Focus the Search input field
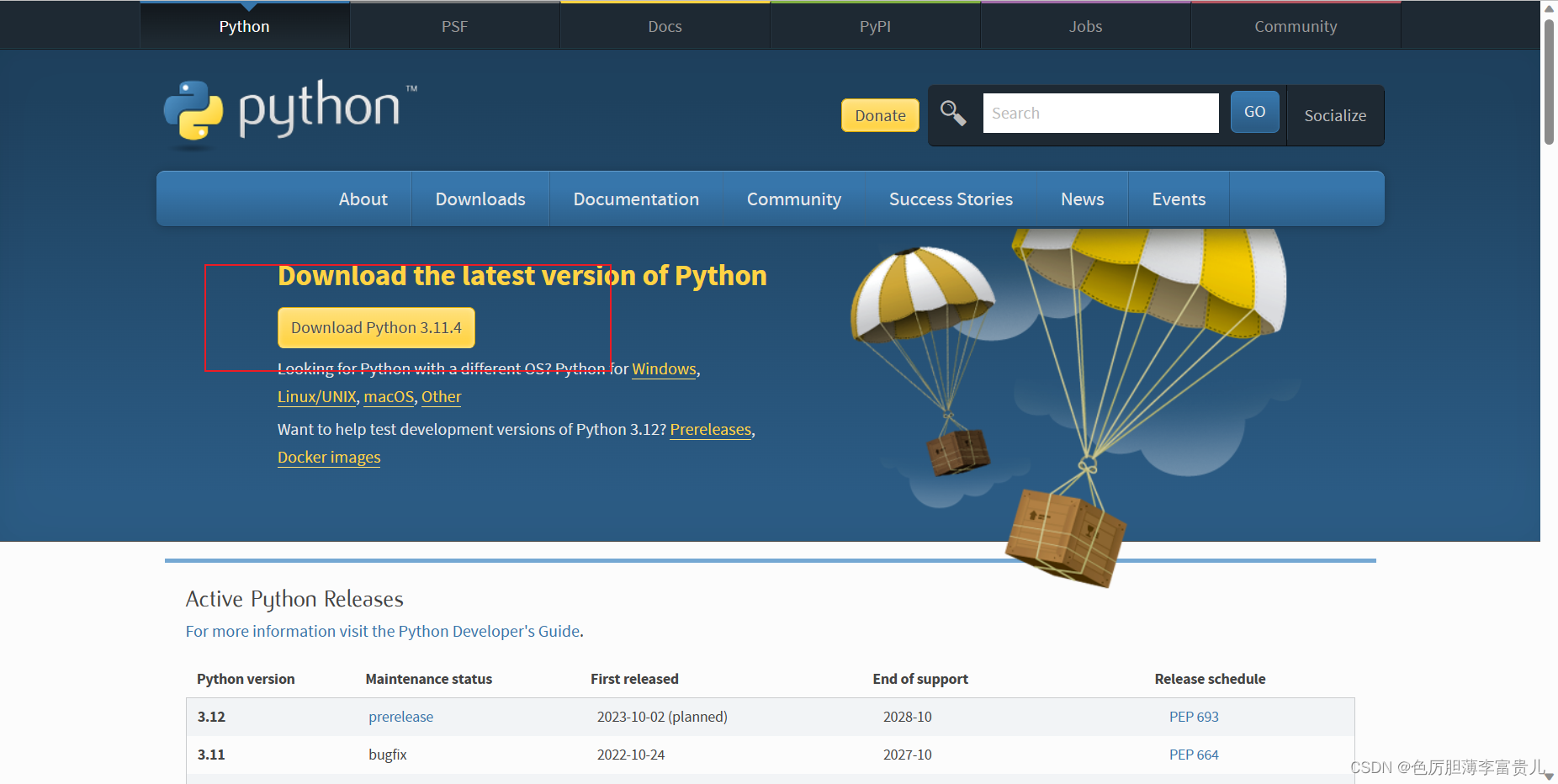This screenshot has width=1558, height=784. (1100, 113)
